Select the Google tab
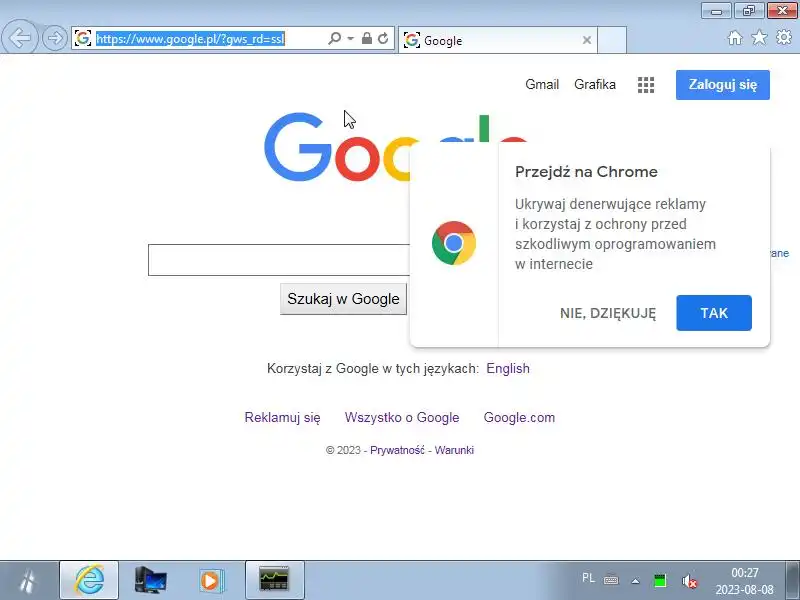Screen dimensions: 800x600 click(497, 40)
